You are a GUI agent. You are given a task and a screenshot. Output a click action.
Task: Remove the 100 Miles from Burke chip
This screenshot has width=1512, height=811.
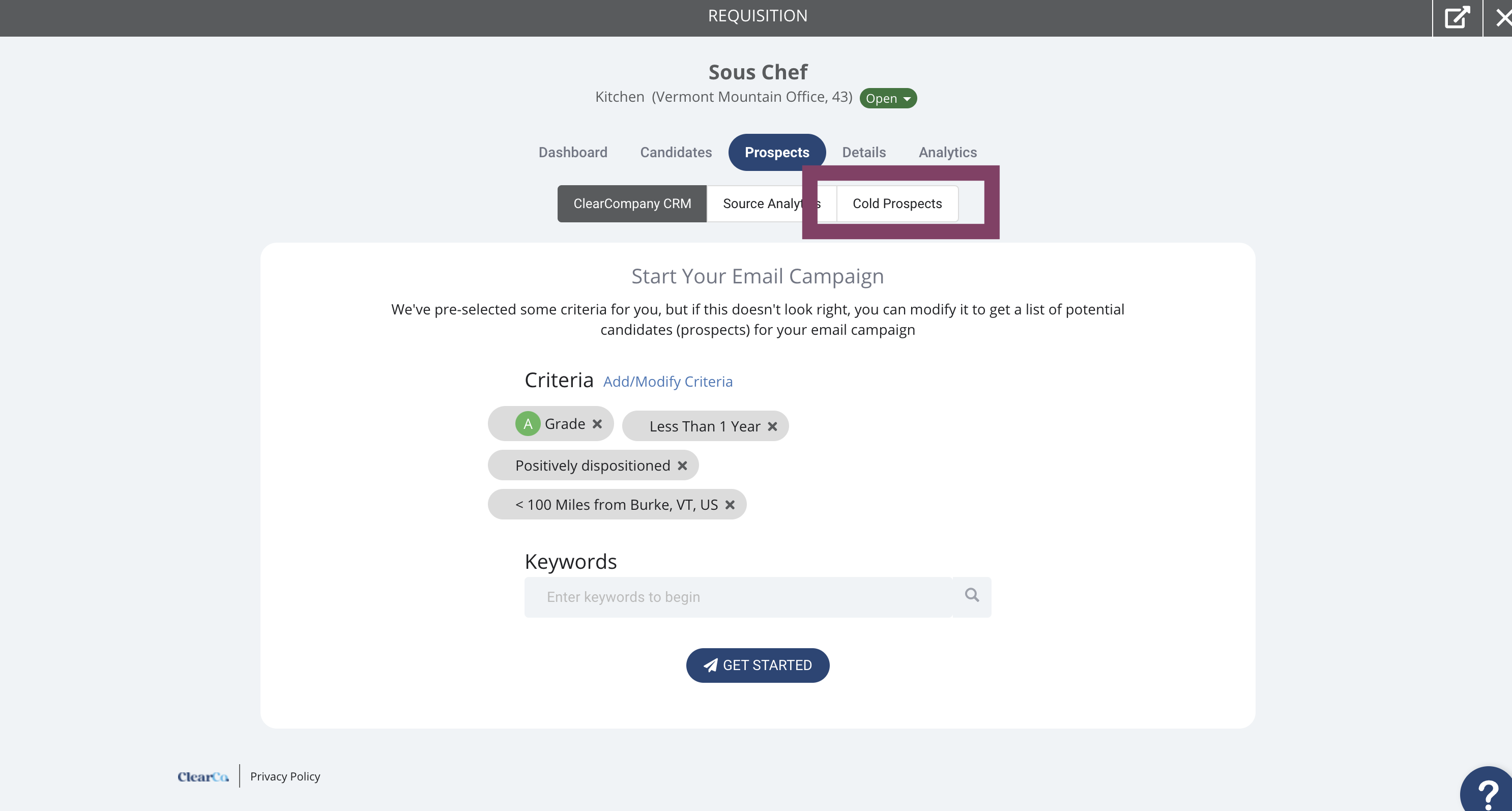pyautogui.click(x=730, y=505)
